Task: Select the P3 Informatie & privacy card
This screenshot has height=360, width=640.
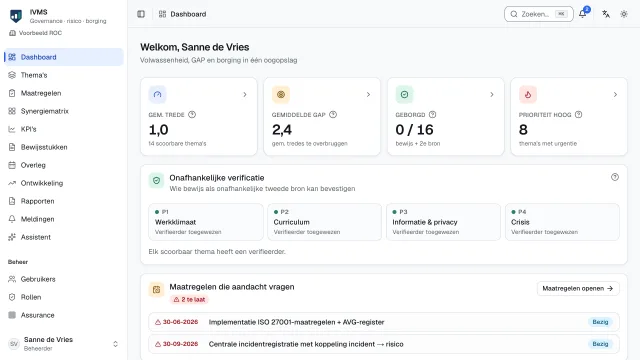Action: pos(443,222)
